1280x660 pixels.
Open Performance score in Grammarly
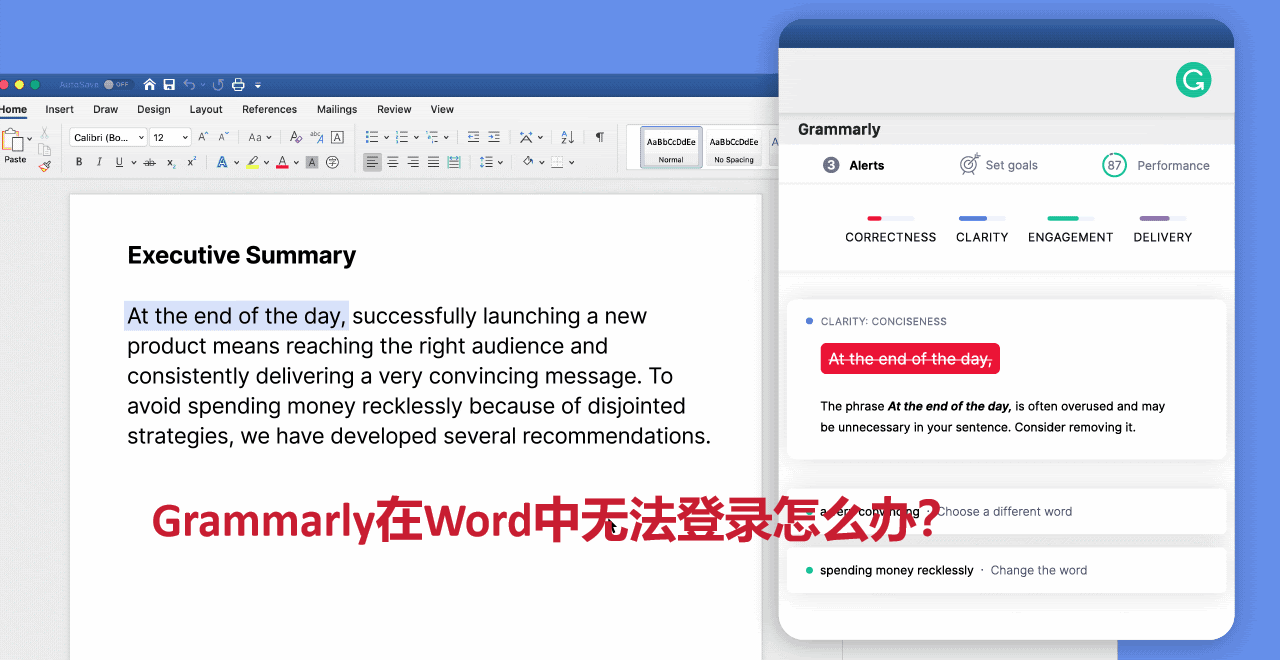(1156, 165)
